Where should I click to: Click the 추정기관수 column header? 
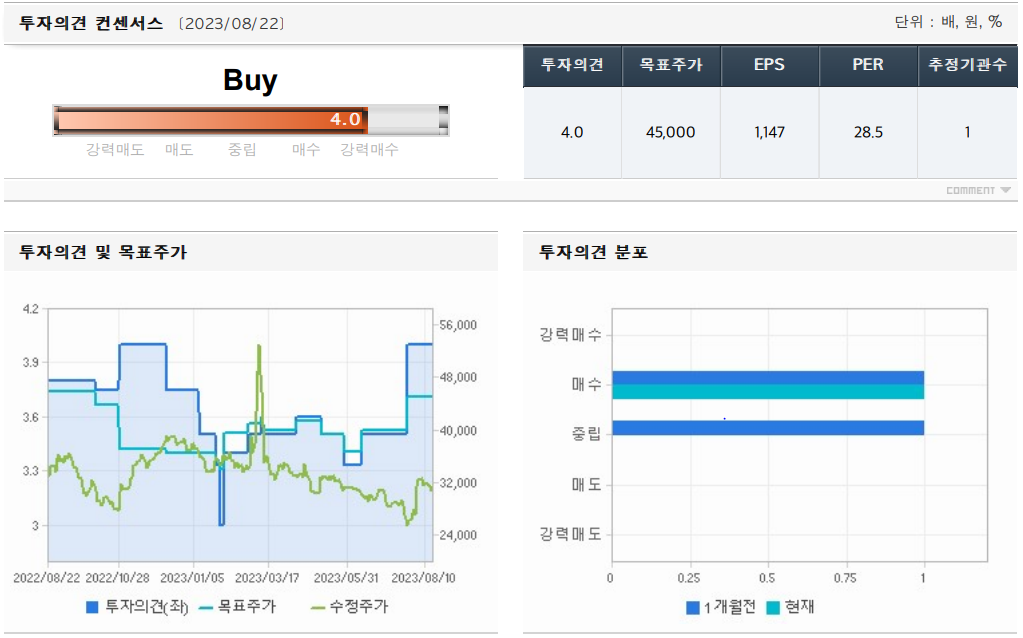pos(968,65)
